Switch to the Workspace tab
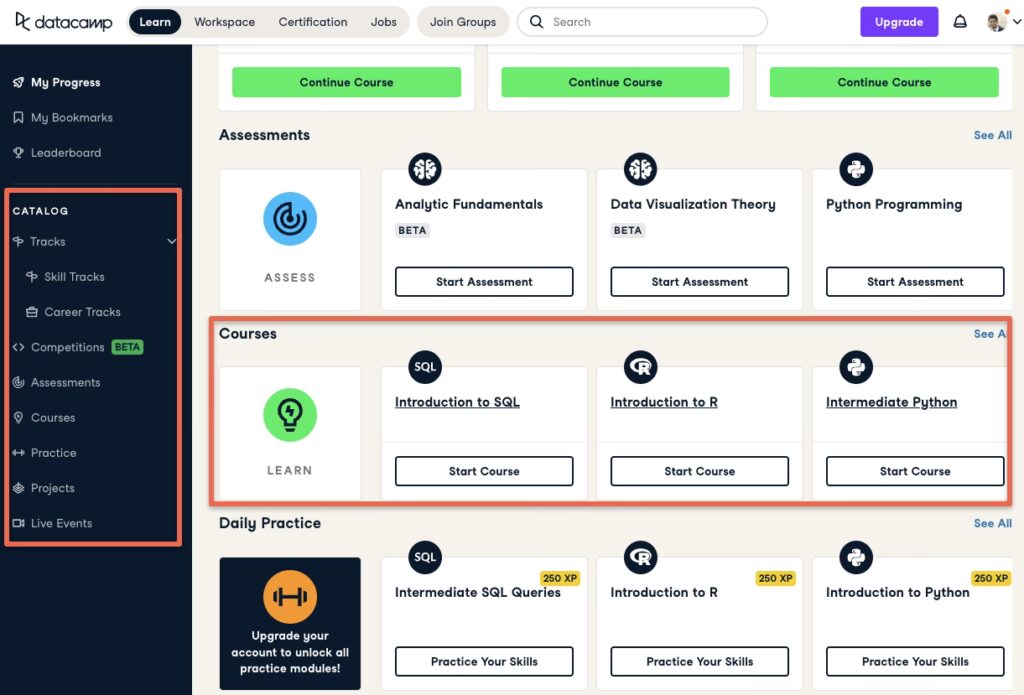 pos(224,22)
